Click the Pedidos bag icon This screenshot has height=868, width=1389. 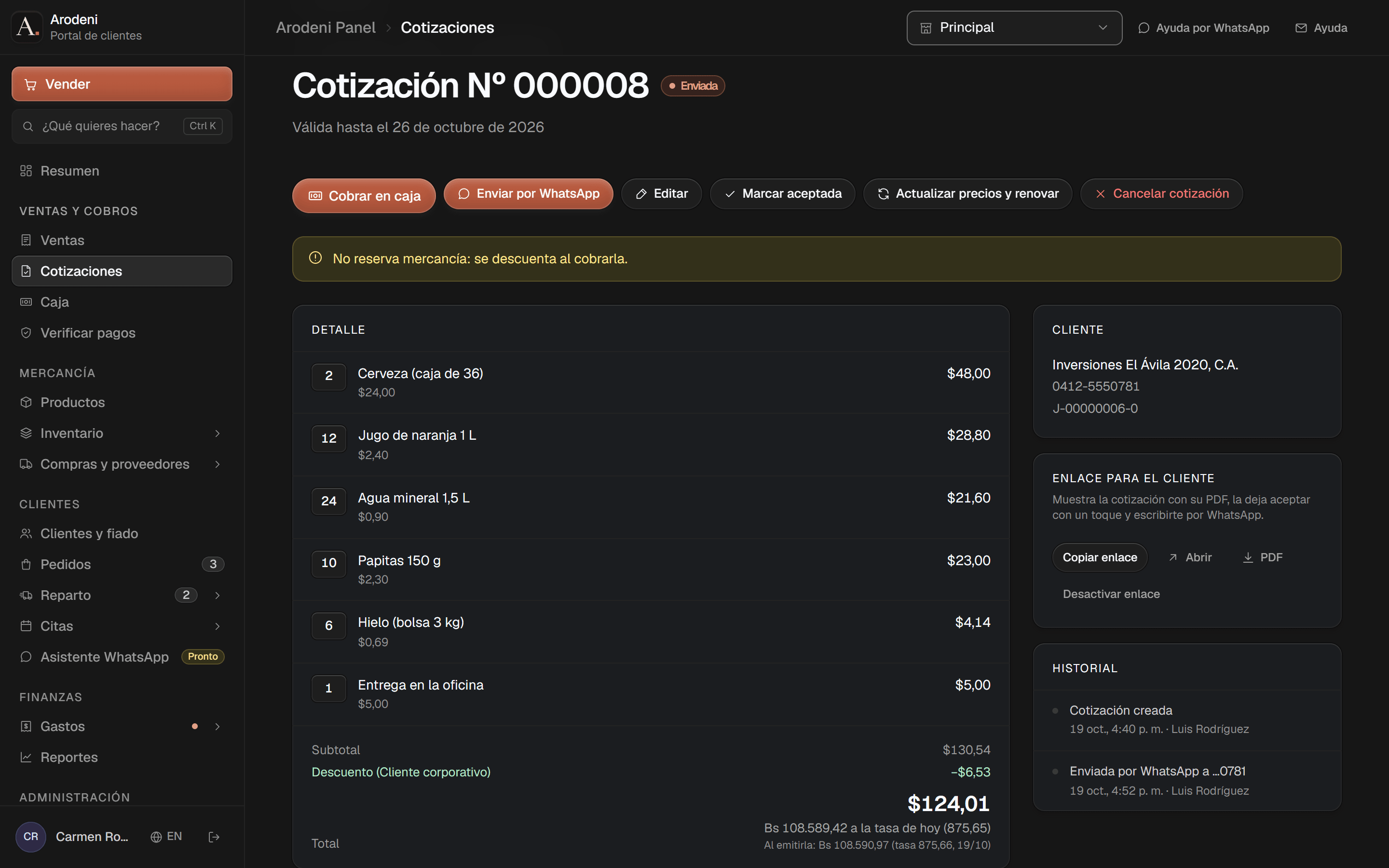click(26, 564)
